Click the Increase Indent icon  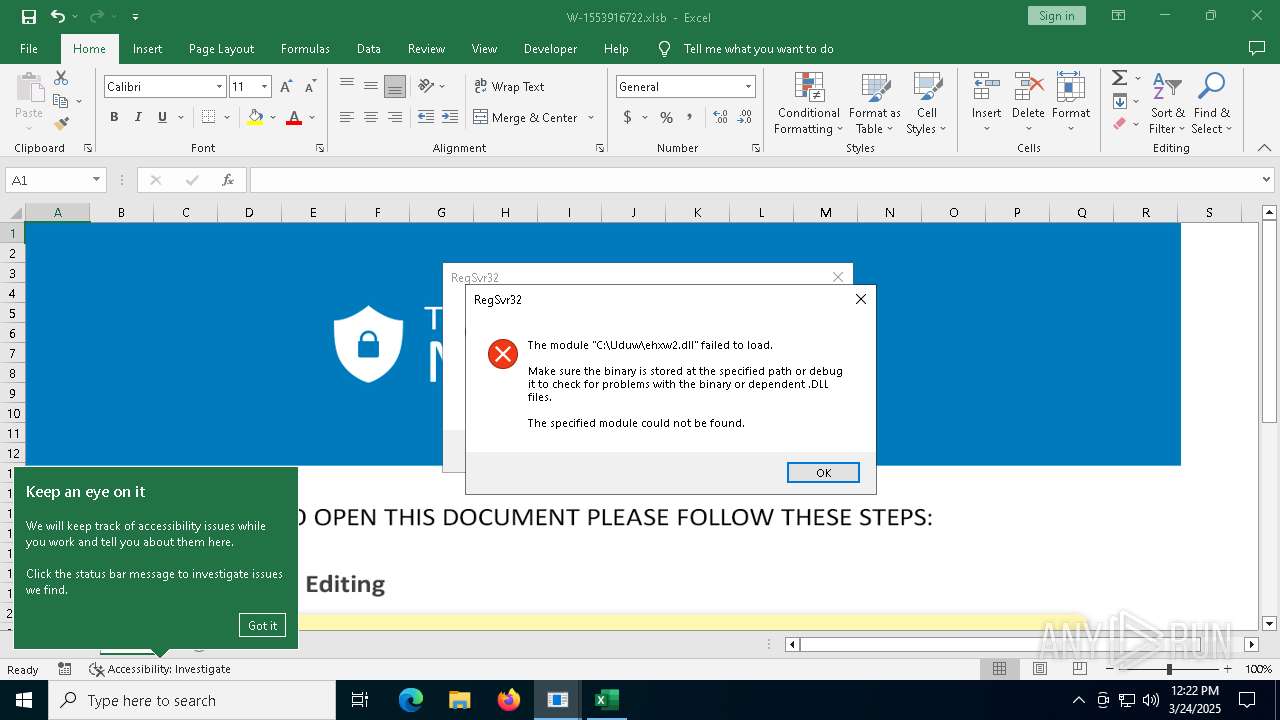450,117
